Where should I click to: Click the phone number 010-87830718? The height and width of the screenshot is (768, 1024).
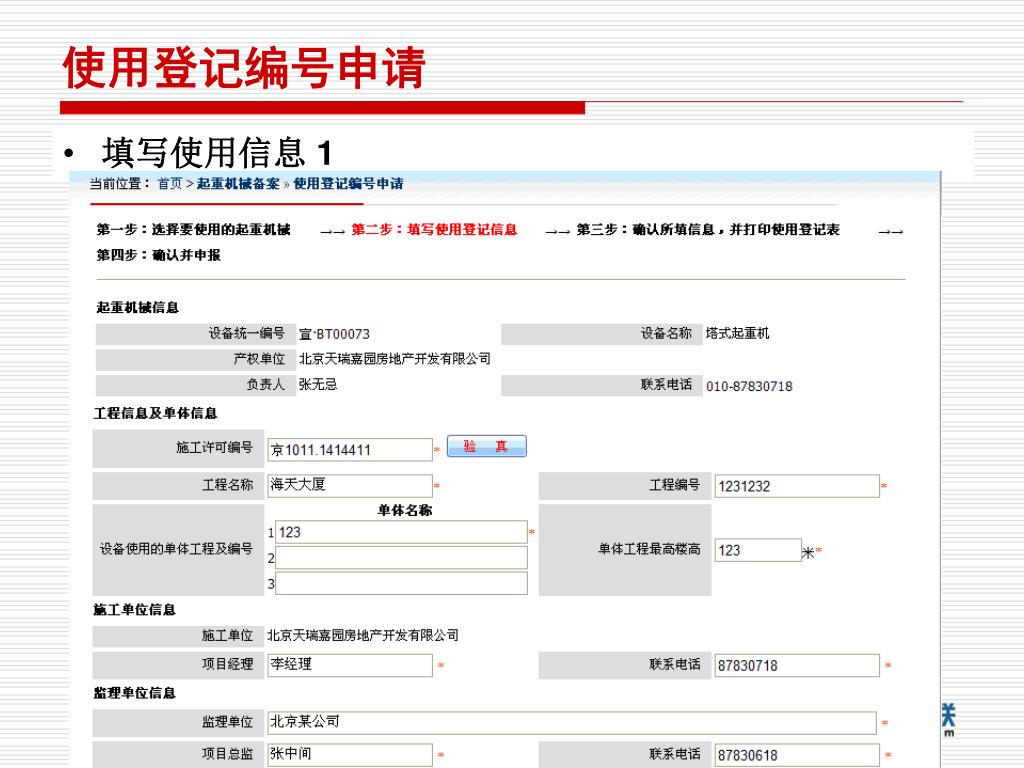pos(749,387)
